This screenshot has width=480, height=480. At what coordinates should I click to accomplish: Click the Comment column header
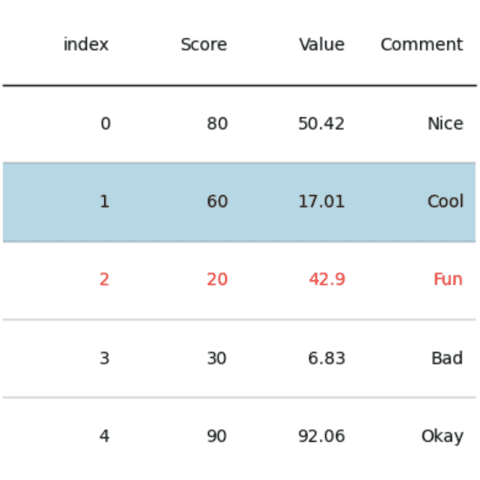tap(422, 44)
